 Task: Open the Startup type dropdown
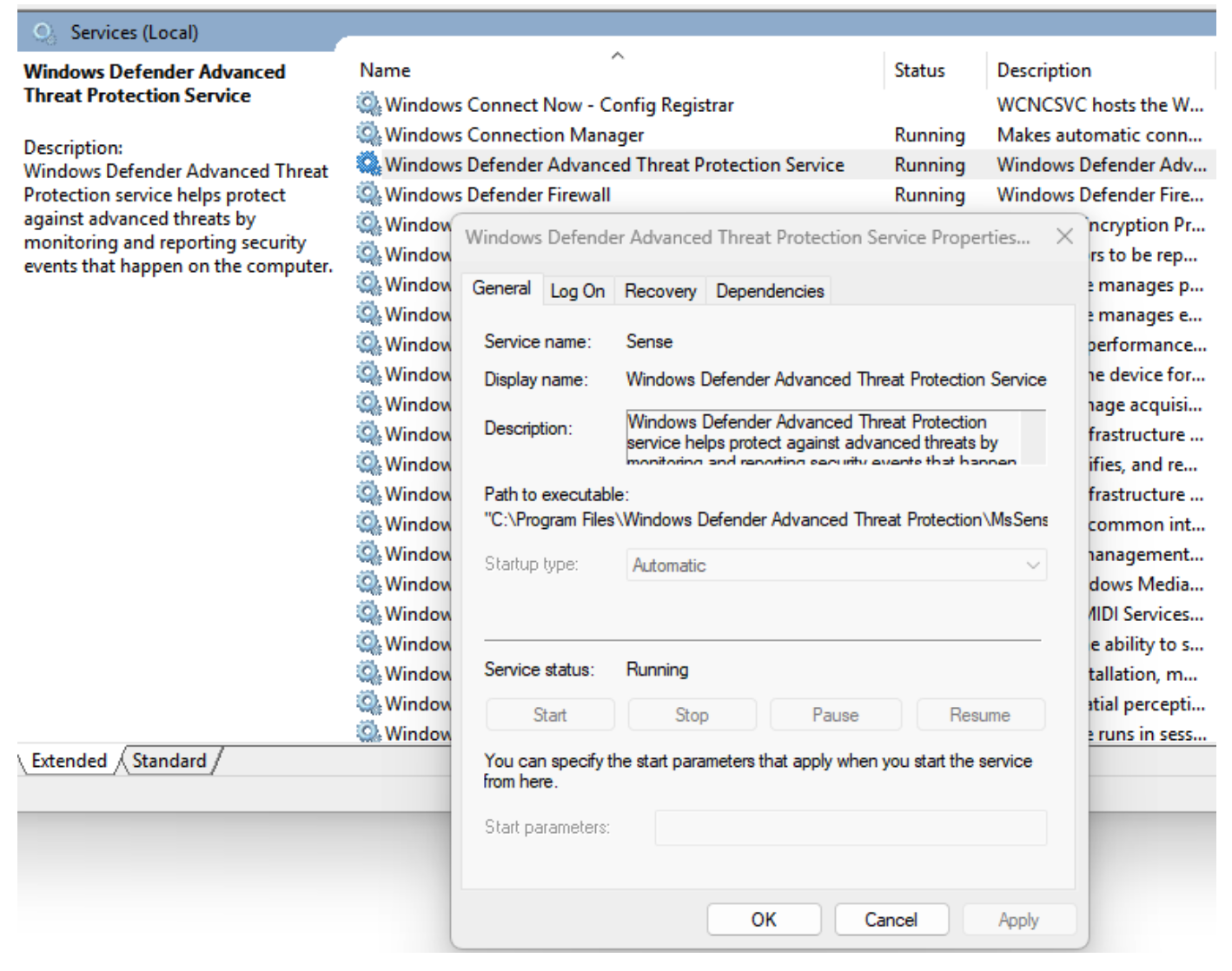[836, 565]
